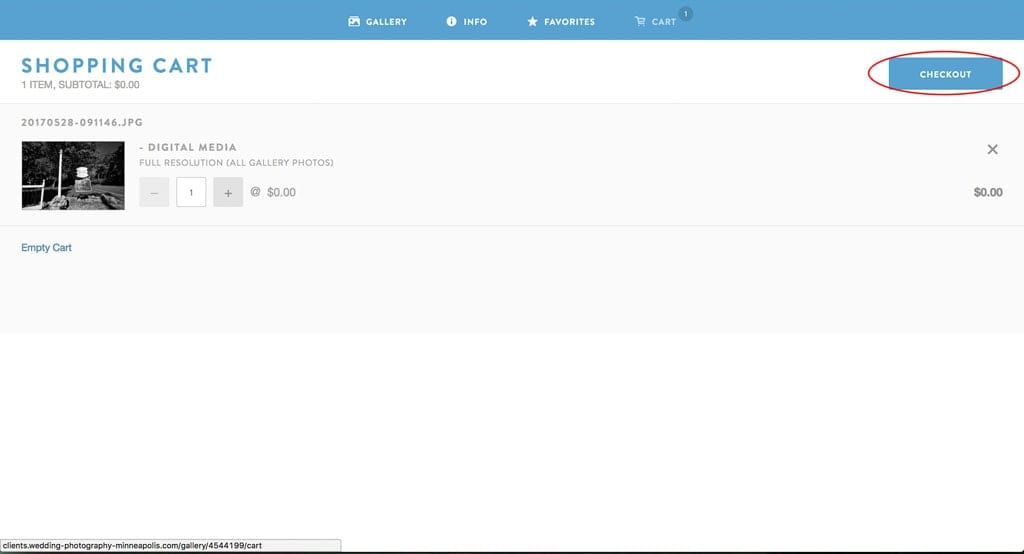Open the Info tab in navigation bar

click(466, 22)
